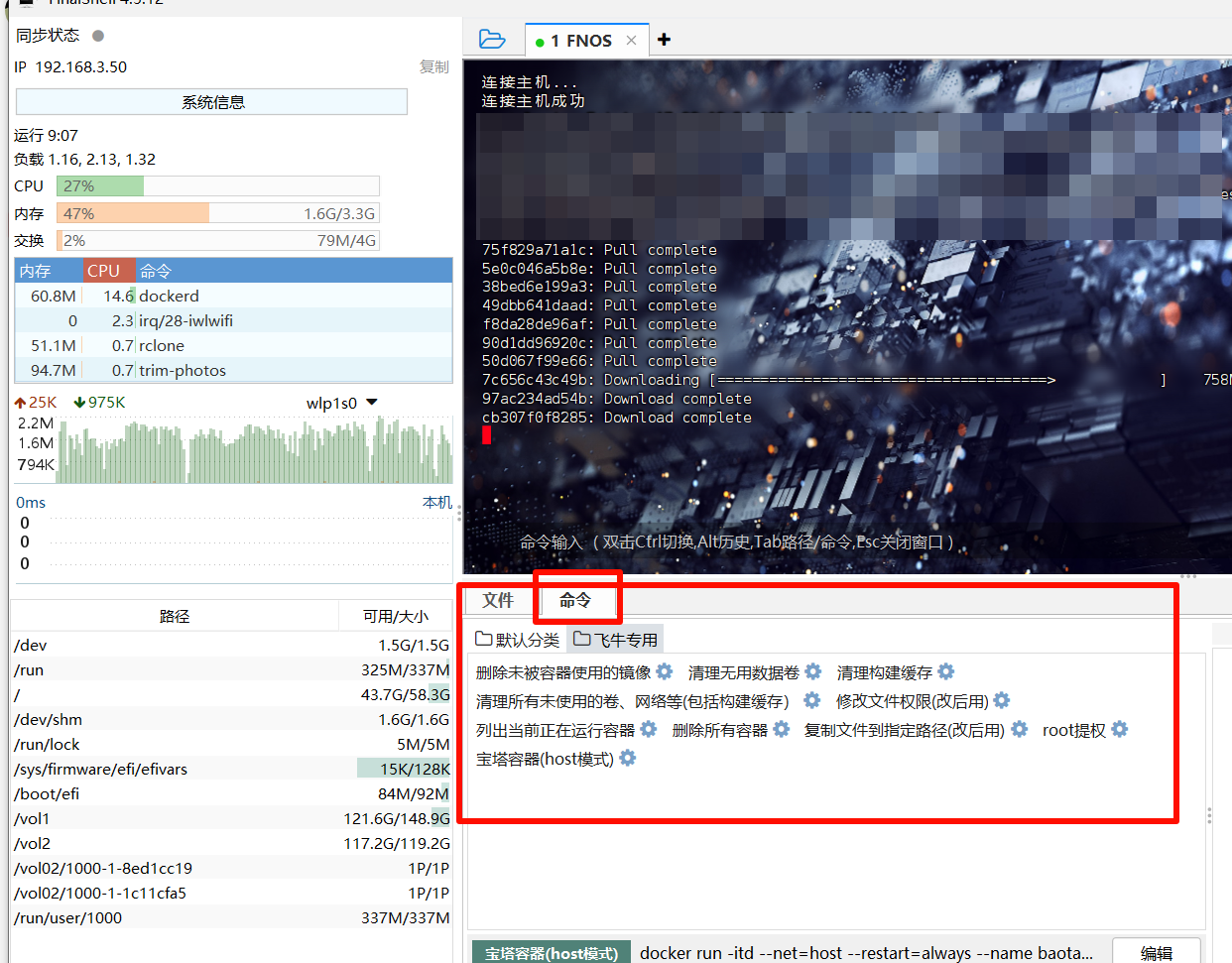Click the CPU usage bar showing 27%

tap(217, 185)
